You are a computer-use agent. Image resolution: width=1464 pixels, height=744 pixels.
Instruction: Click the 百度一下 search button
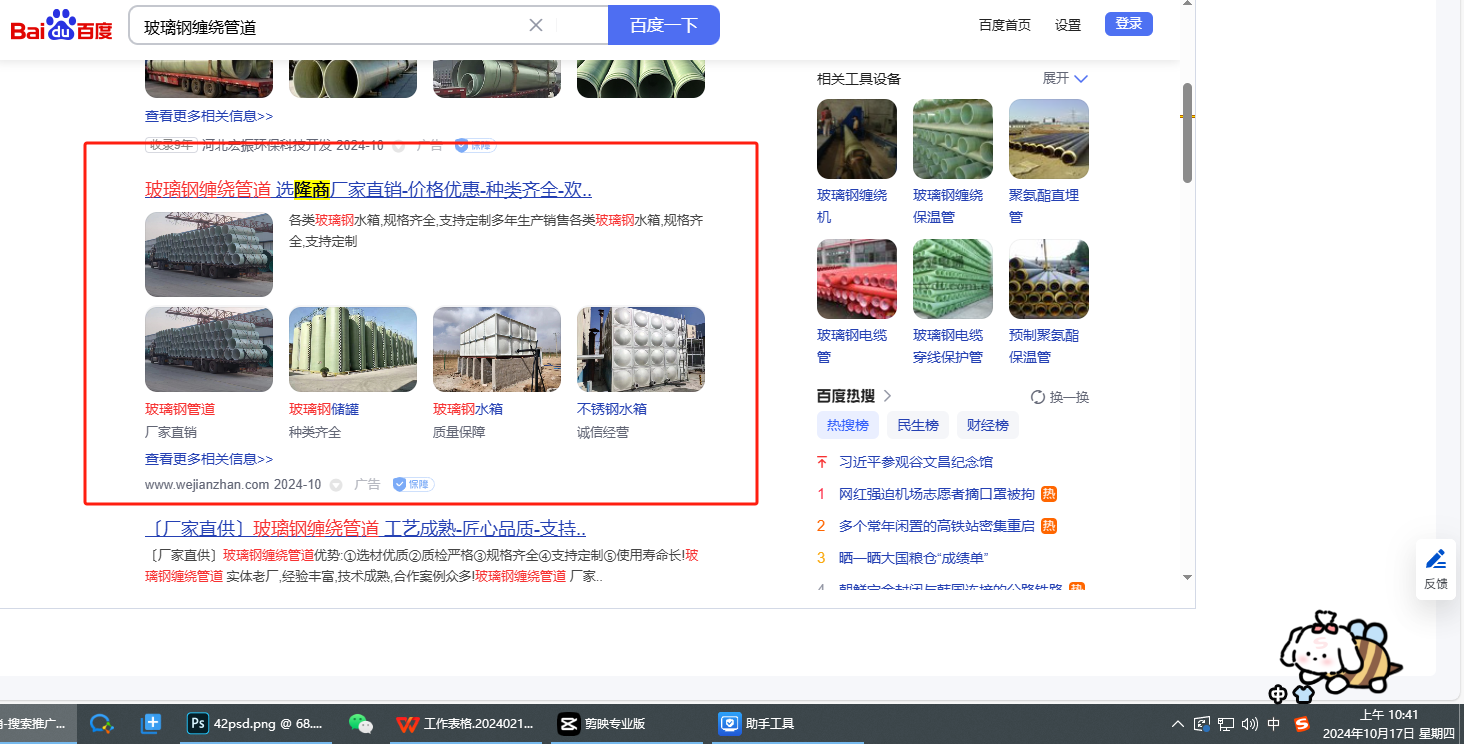(664, 25)
